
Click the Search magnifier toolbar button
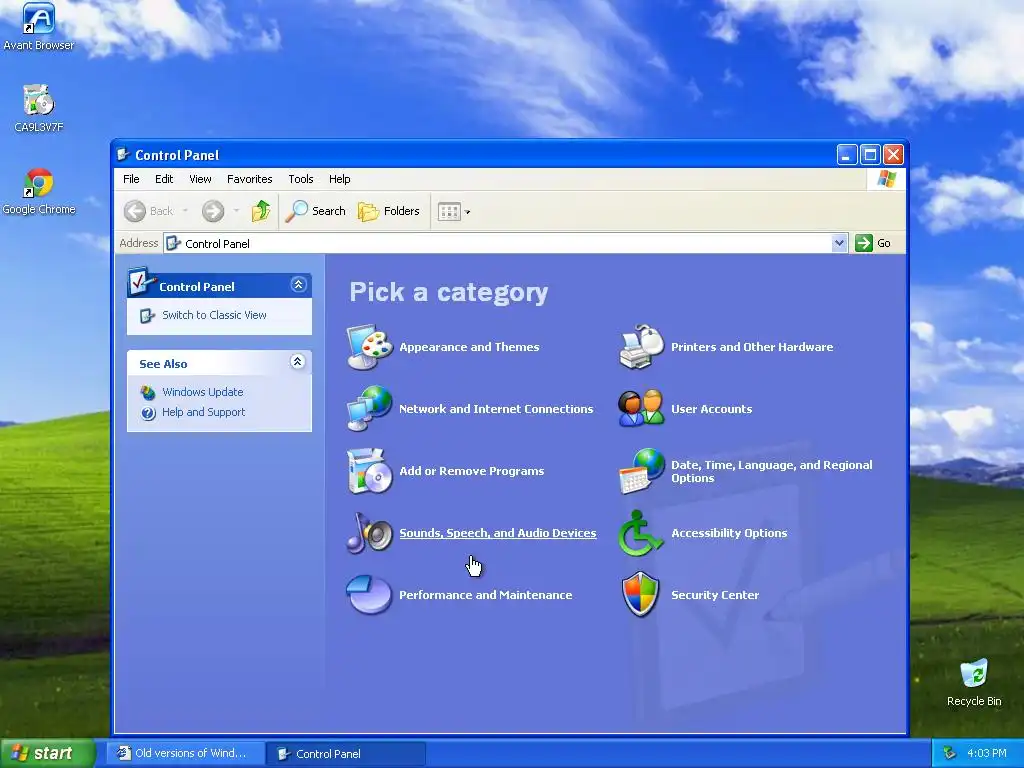point(315,211)
